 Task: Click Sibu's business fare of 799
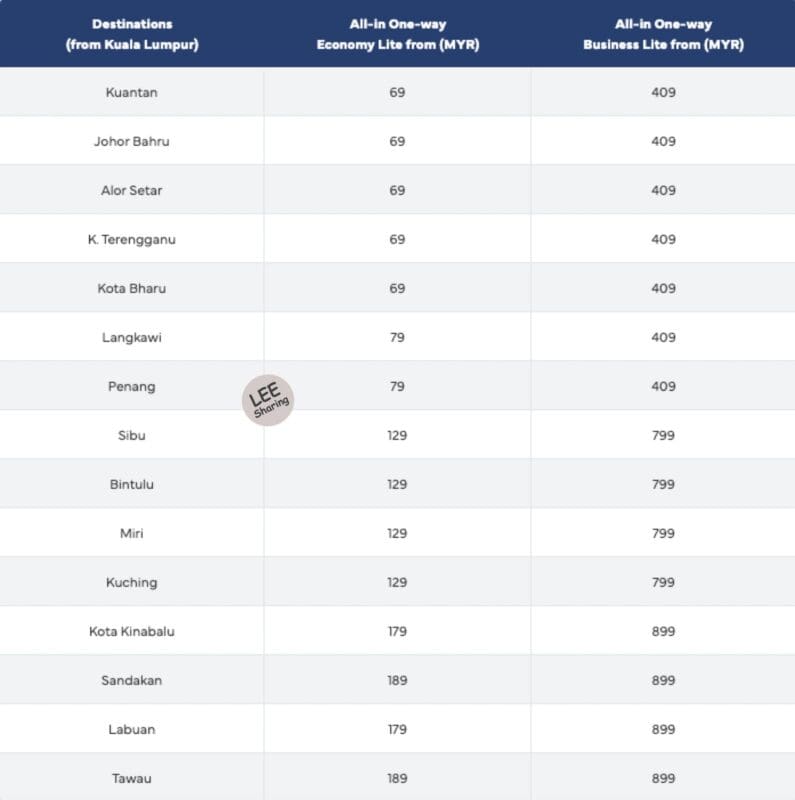pos(663,435)
